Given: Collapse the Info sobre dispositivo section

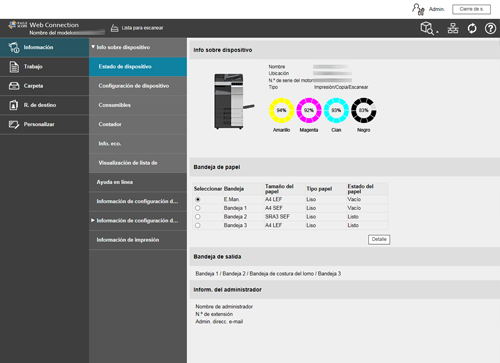Looking at the screenshot, I should point(93,47).
